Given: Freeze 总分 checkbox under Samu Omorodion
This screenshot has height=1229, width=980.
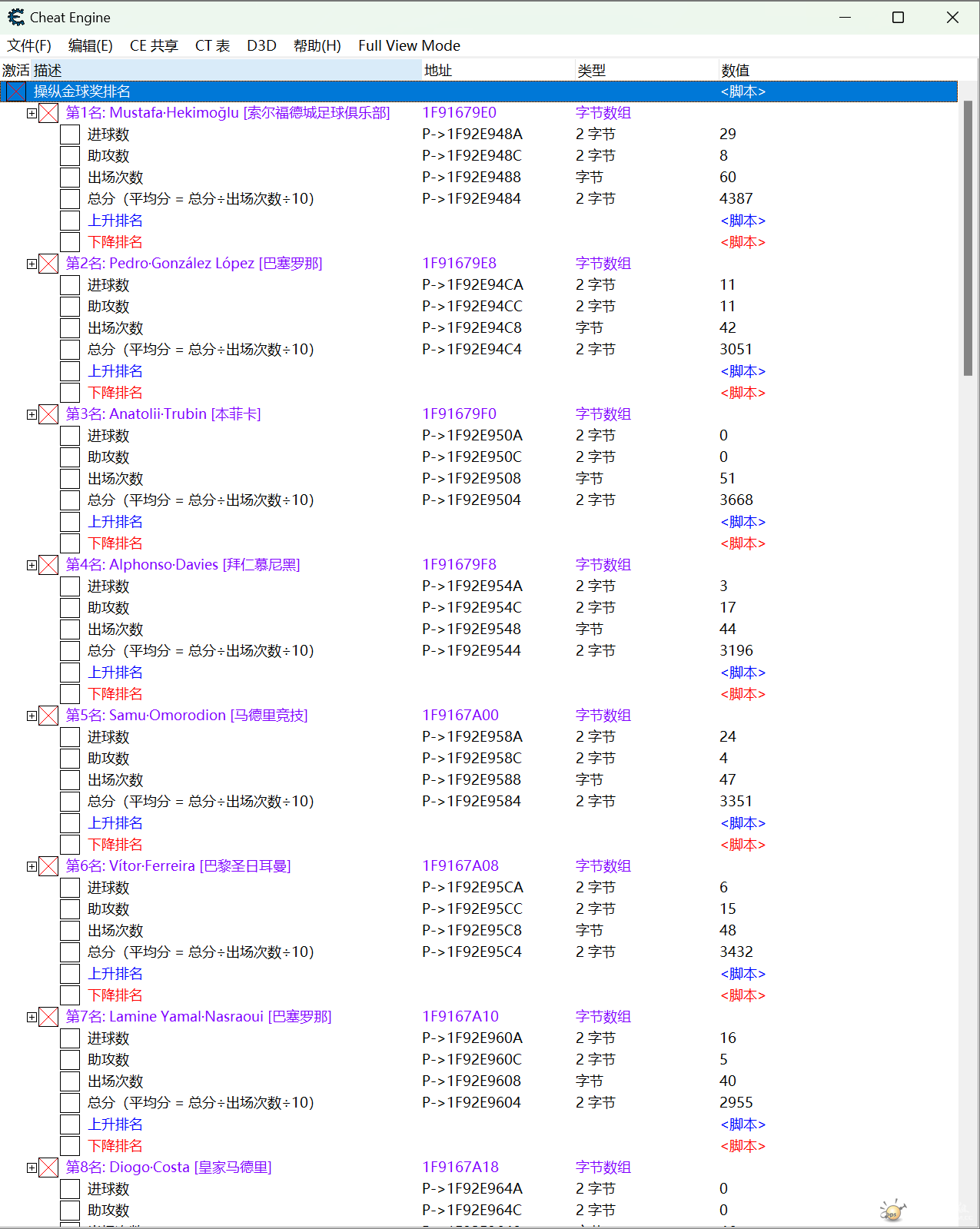Looking at the screenshot, I should click(x=70, y=802).
